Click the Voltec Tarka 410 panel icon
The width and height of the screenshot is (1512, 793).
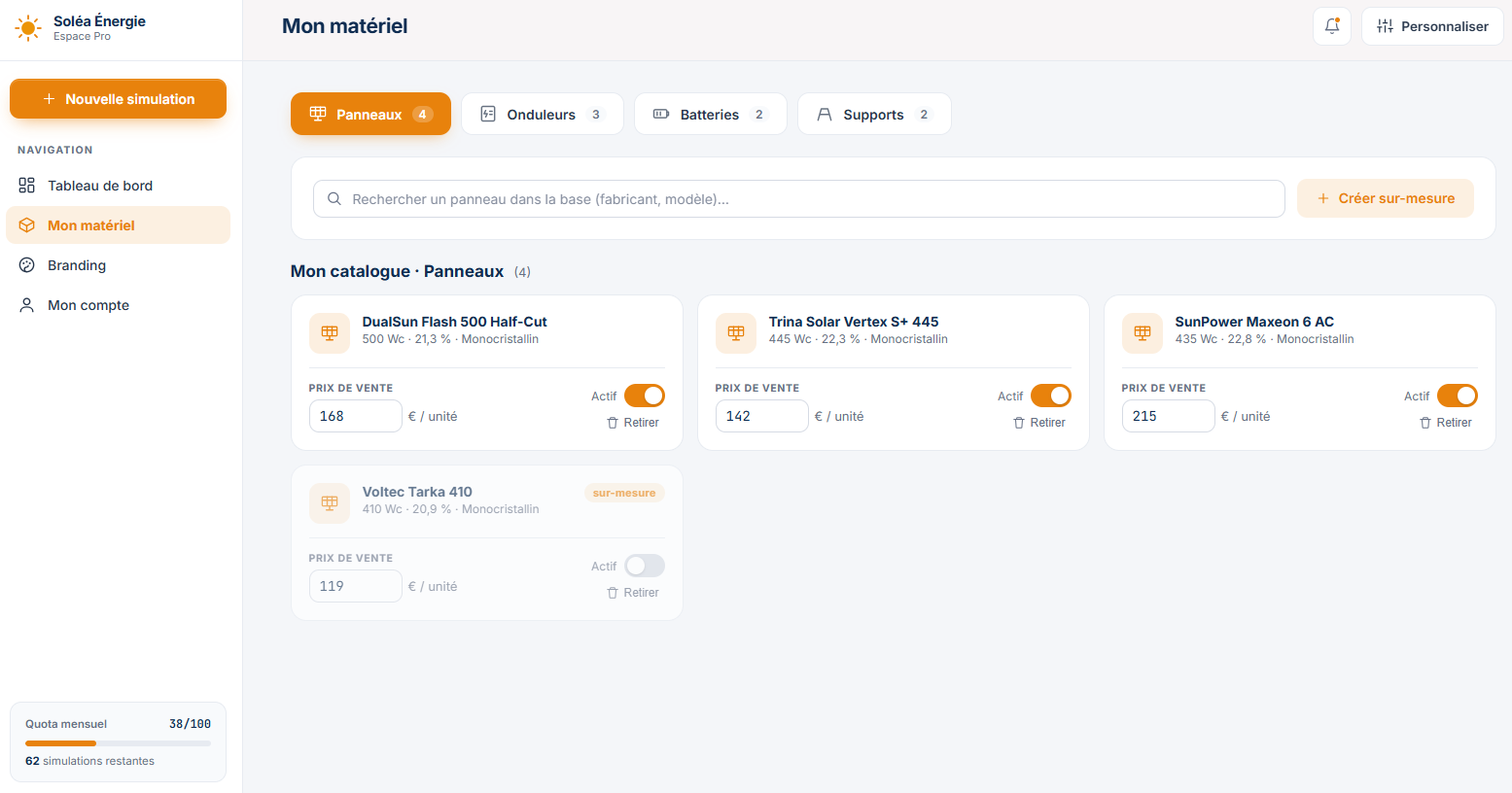coord(330,502)
